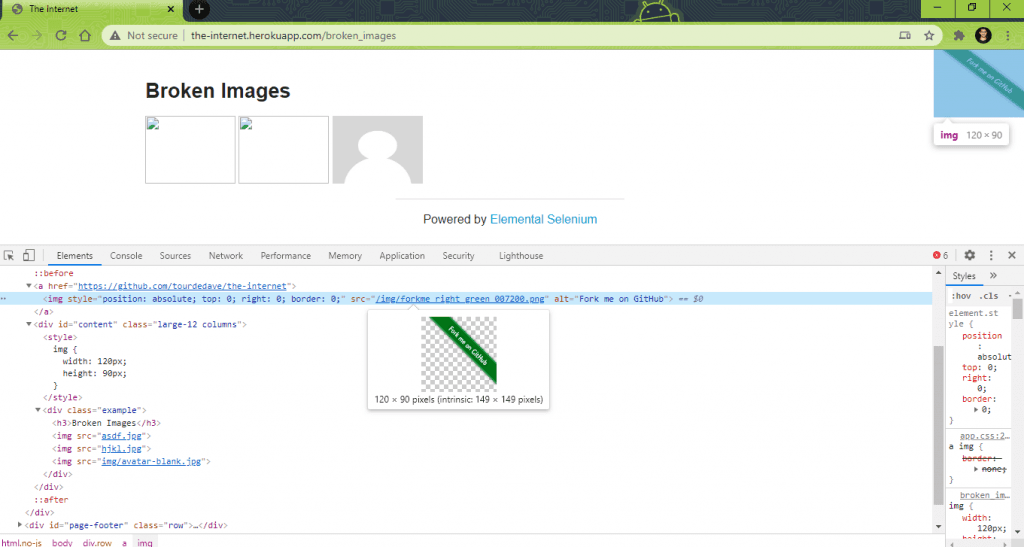Image resolution: width=1024 pixels, height=547 pixels.
Task: Switch to the Console tab
Action: tap(126, 256)
